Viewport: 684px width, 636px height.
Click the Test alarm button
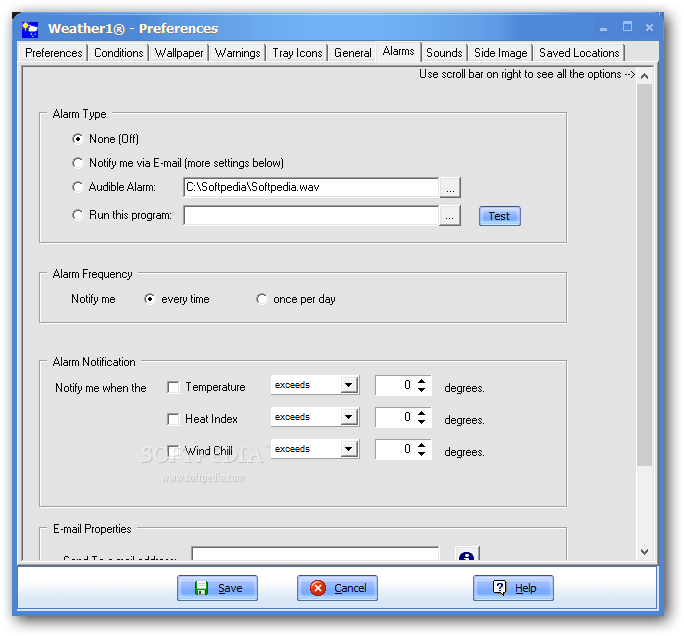(499, 216)
